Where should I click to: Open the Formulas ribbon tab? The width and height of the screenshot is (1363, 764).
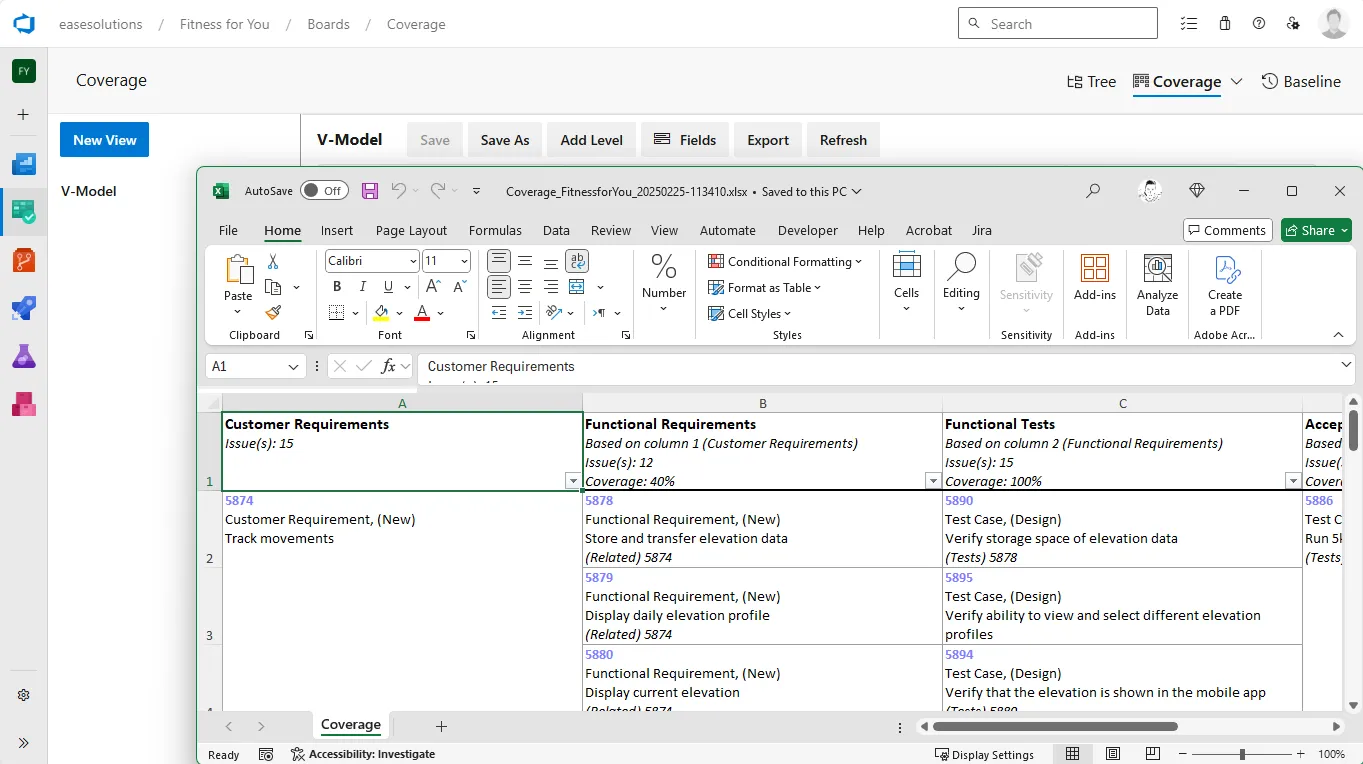point(495,230)
